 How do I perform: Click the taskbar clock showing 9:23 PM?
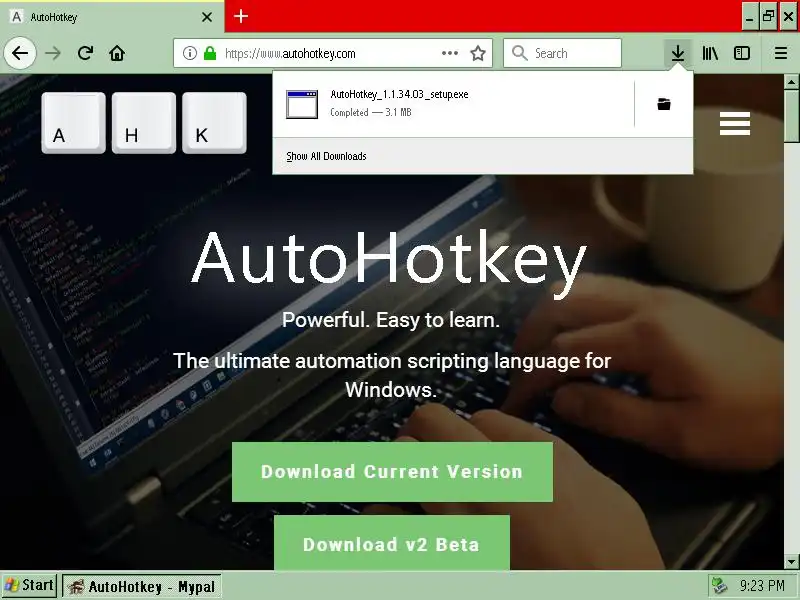click(x=762, y=586)
